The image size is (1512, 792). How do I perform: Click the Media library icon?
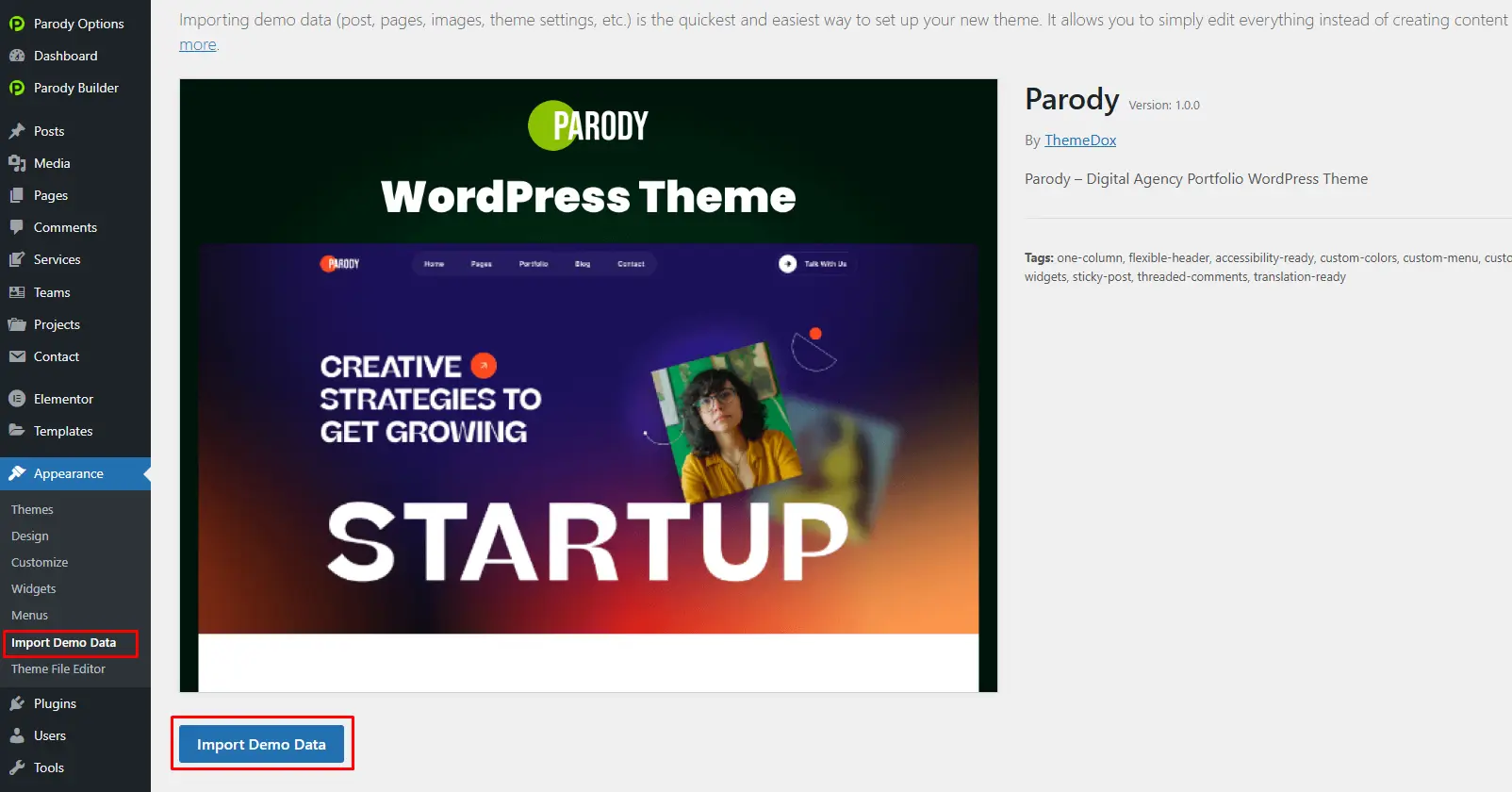(17, 163)
